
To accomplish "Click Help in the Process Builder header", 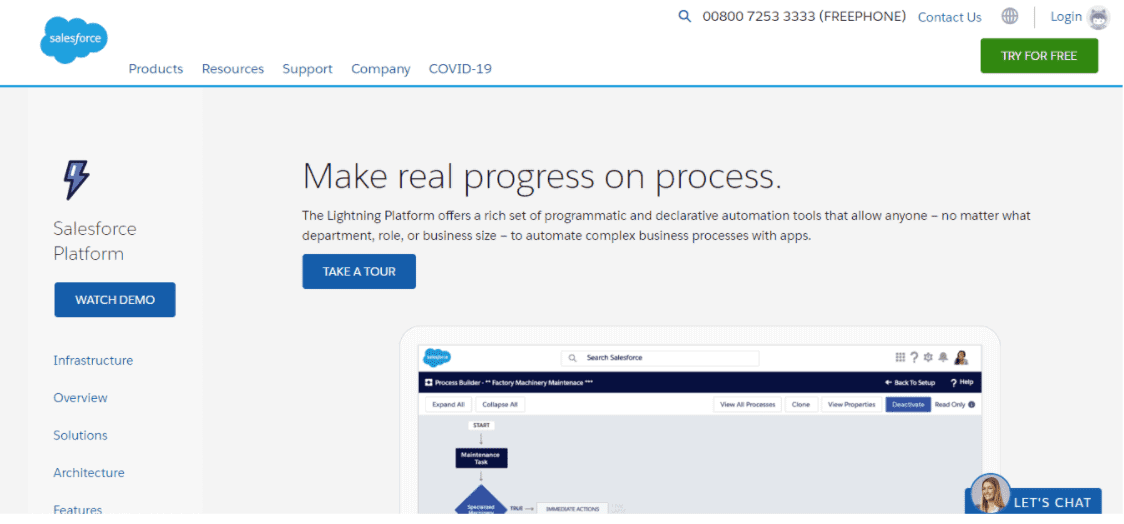I will click(x=962, y=383).
